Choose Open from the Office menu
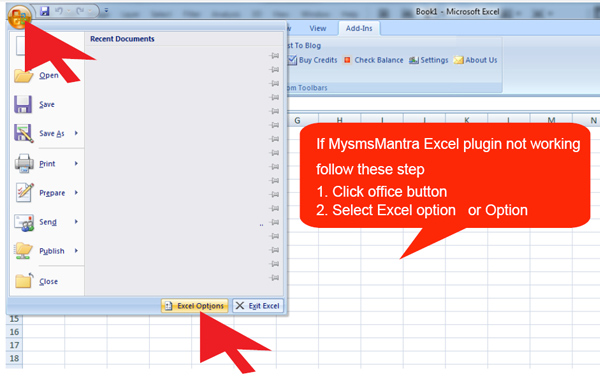The image size is (600, 386). (47, 75)
